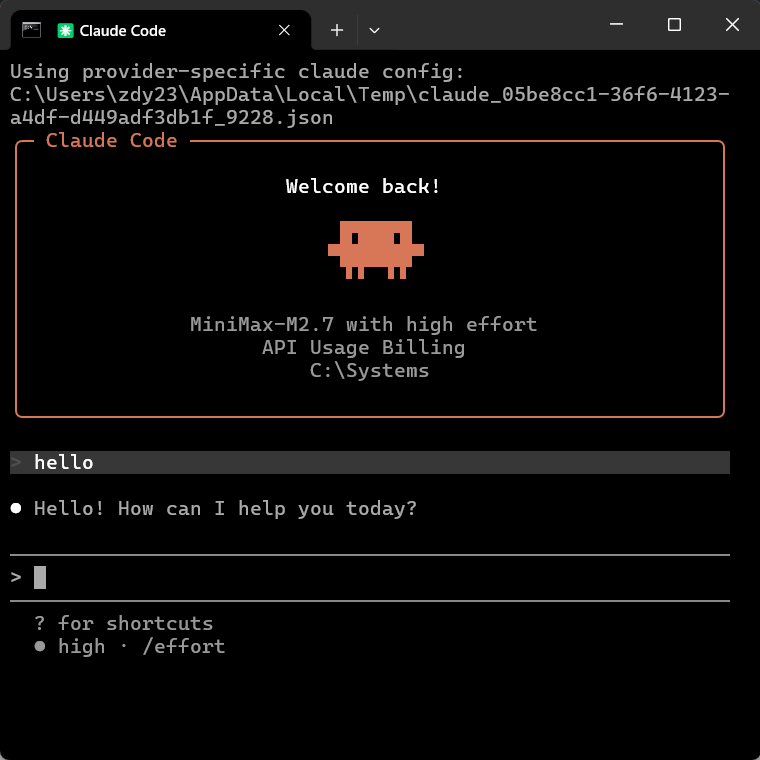Viewport: 760px width, 760px height.
Task: Click the prompt arrow in the input line
Action: point(16,577)
